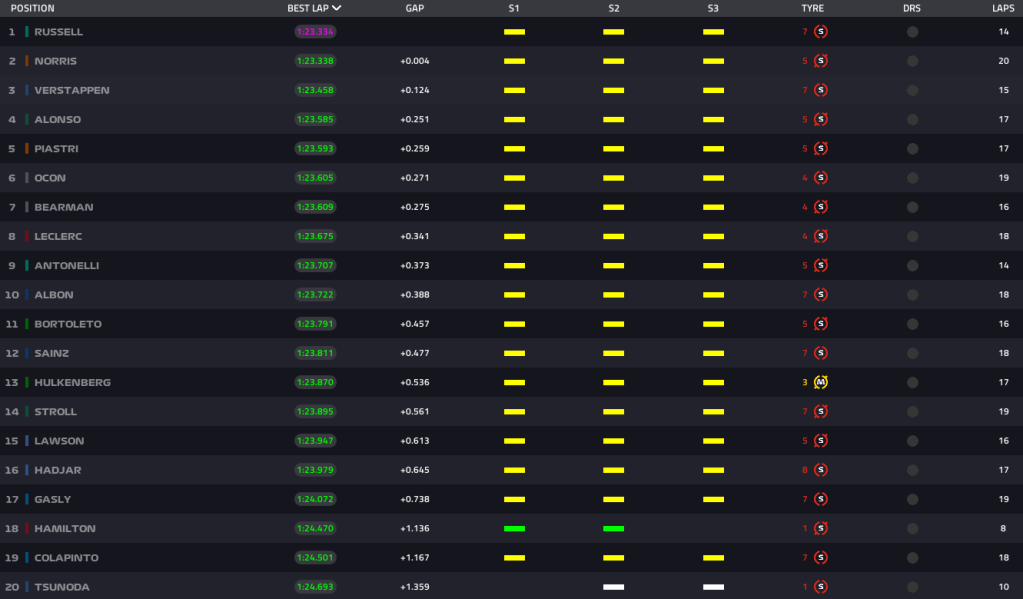Click the Laps column header
This screenshot has width=1023, height=599.
(x=1000, y=8)
